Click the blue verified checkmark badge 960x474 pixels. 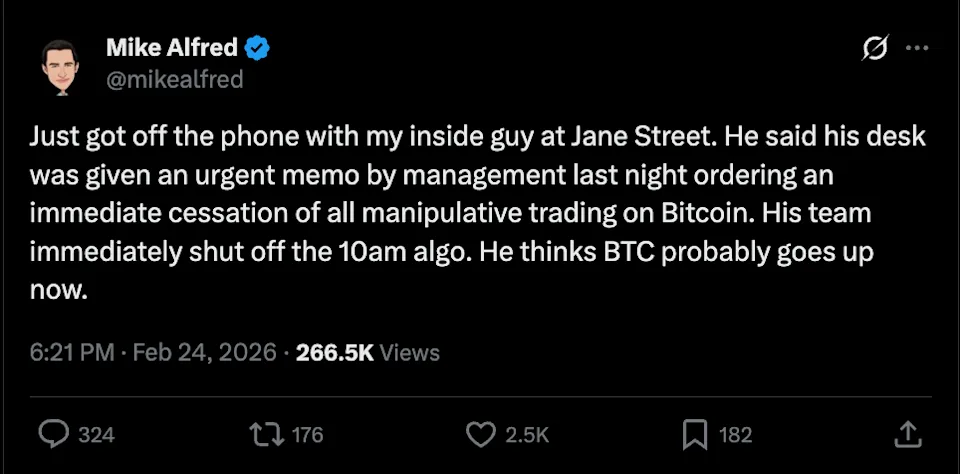(x=257, y=47)
